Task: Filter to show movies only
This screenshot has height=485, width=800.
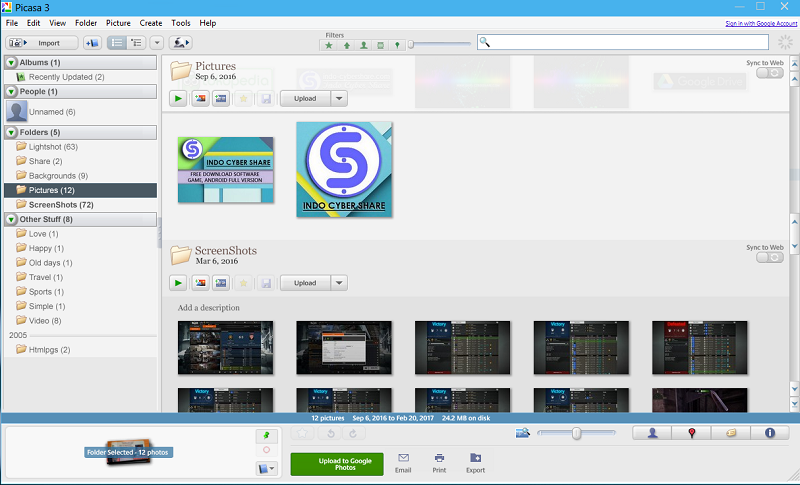Action: coord(380,45)
